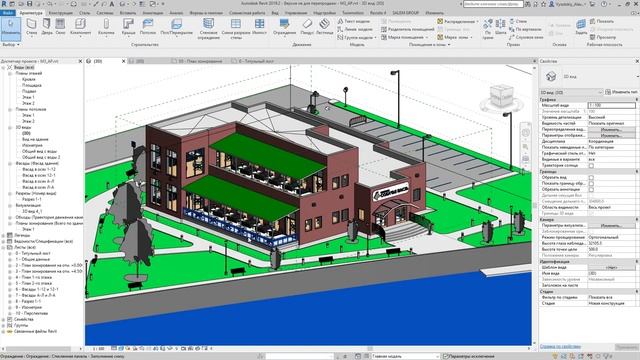This screenshot has height=360, width=640.
Task: Select the Wall (Стена) tool
Action: point(31,27)
